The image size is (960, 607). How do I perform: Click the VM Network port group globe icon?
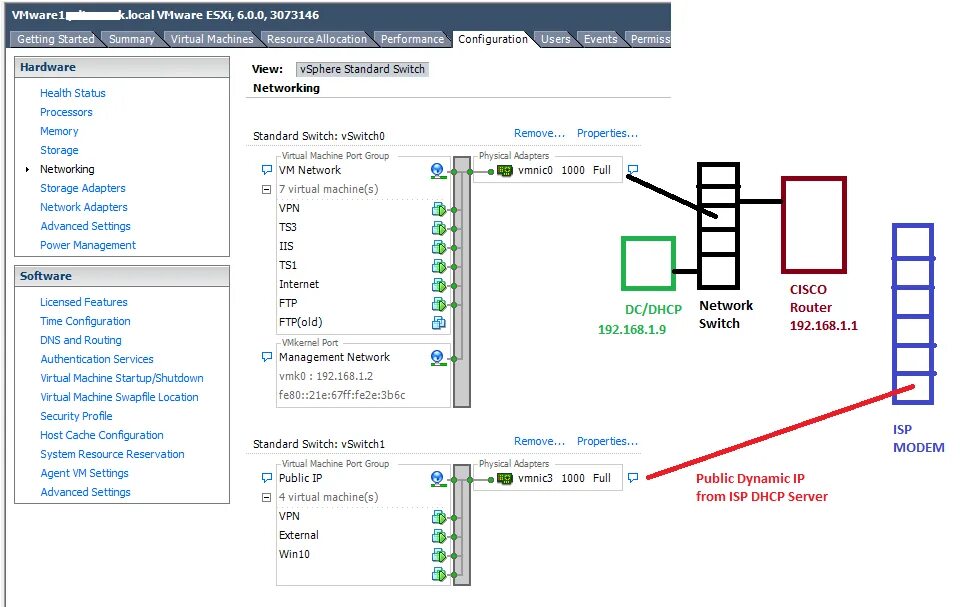437,171
